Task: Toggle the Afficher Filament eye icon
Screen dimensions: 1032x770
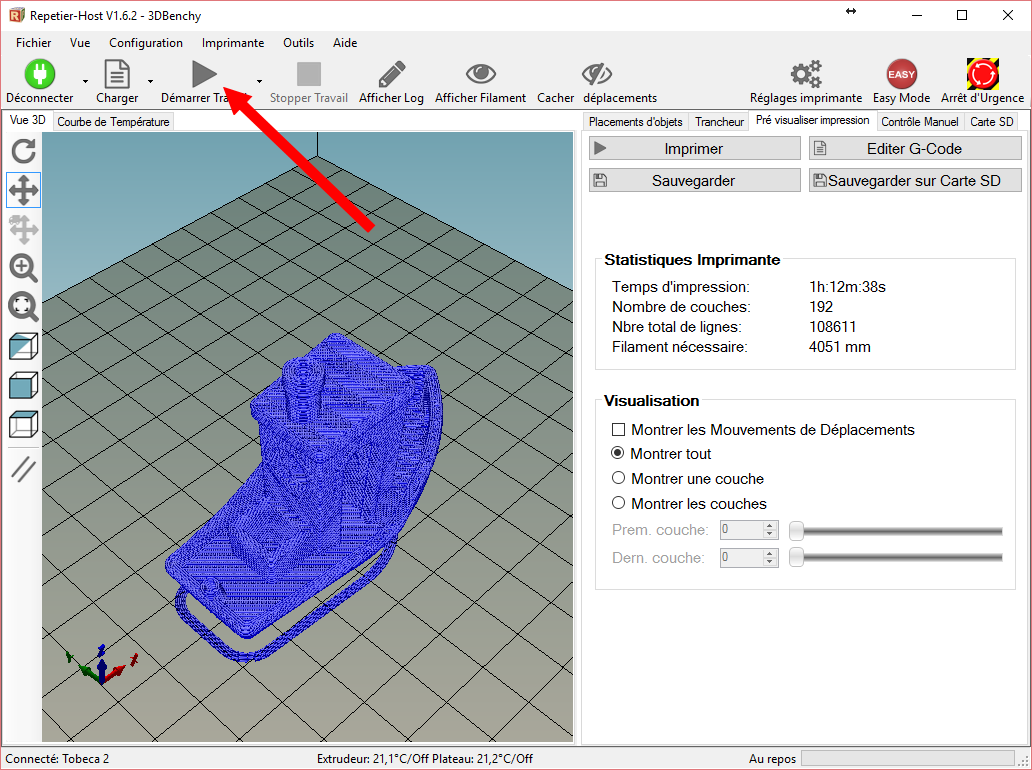Action: (480, 74)
